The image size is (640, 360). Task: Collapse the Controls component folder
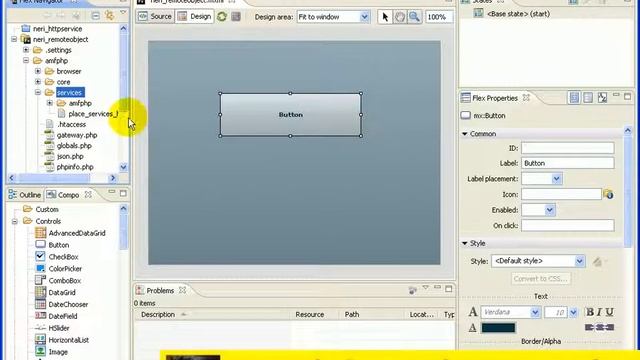pyautogui.click(x=15, y=222)
